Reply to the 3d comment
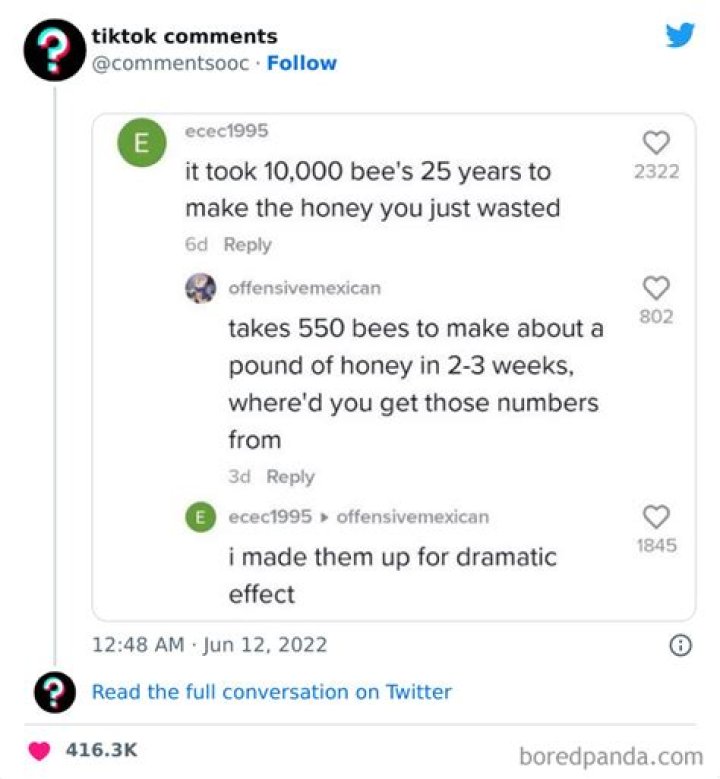This screenshot has height=779, width=720. [x=291, y=476]
